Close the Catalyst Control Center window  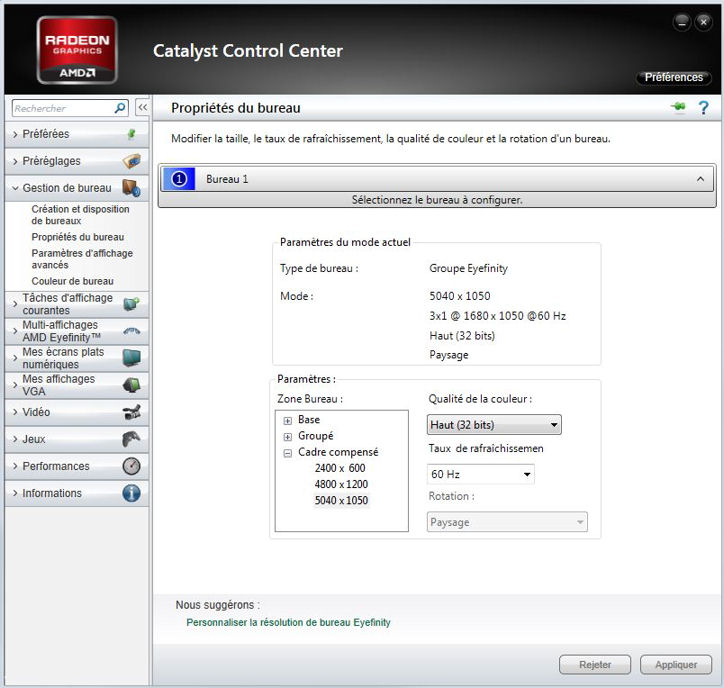click(703, 22)
